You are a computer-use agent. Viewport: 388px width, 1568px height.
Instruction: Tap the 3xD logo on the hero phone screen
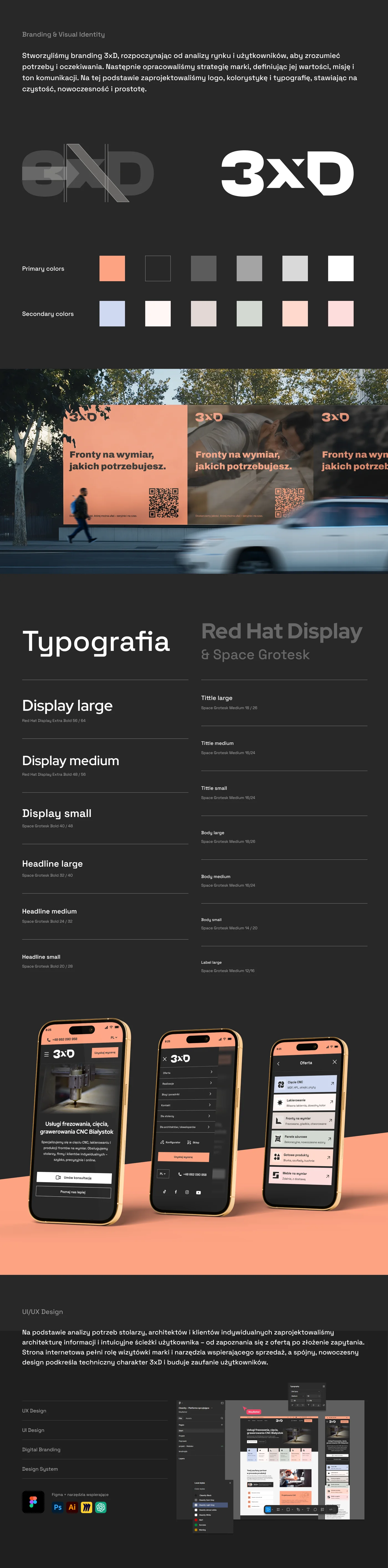pos(63,1053)
